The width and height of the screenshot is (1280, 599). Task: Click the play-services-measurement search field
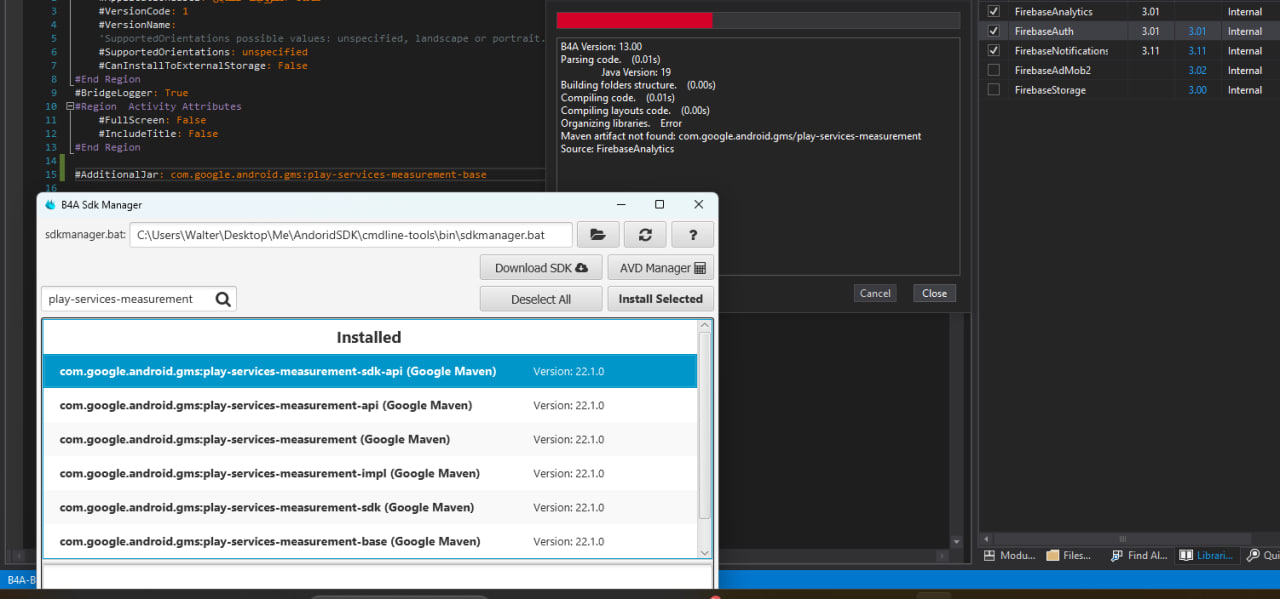pos(127,298)
